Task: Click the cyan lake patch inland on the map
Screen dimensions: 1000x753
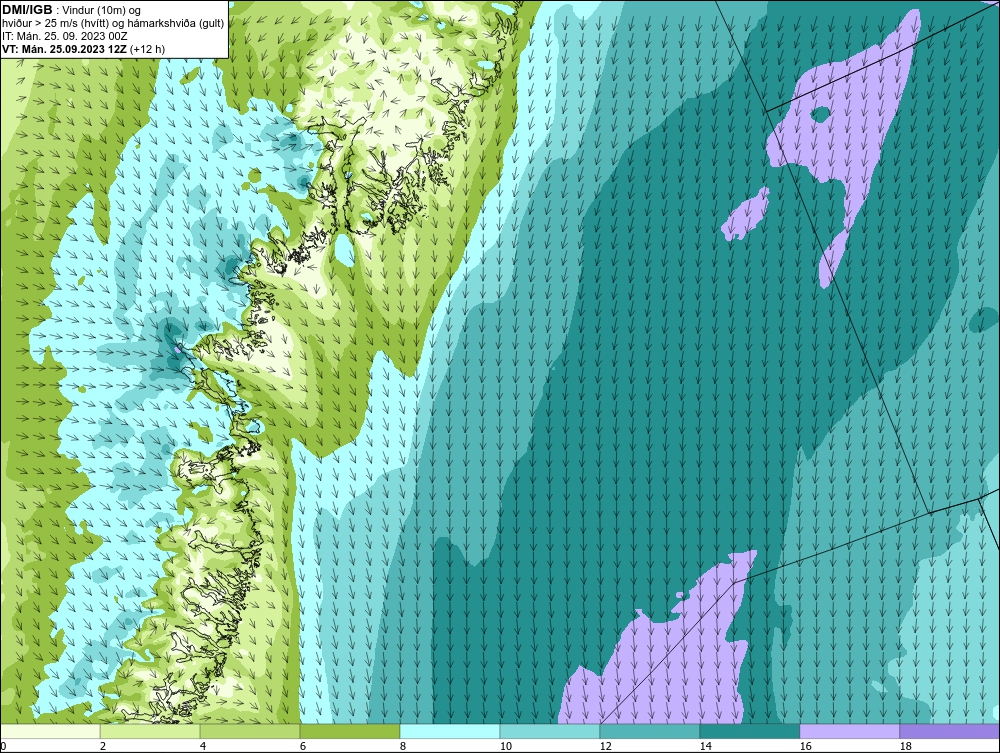Action: pyautogui.click(x=343, y=249)
